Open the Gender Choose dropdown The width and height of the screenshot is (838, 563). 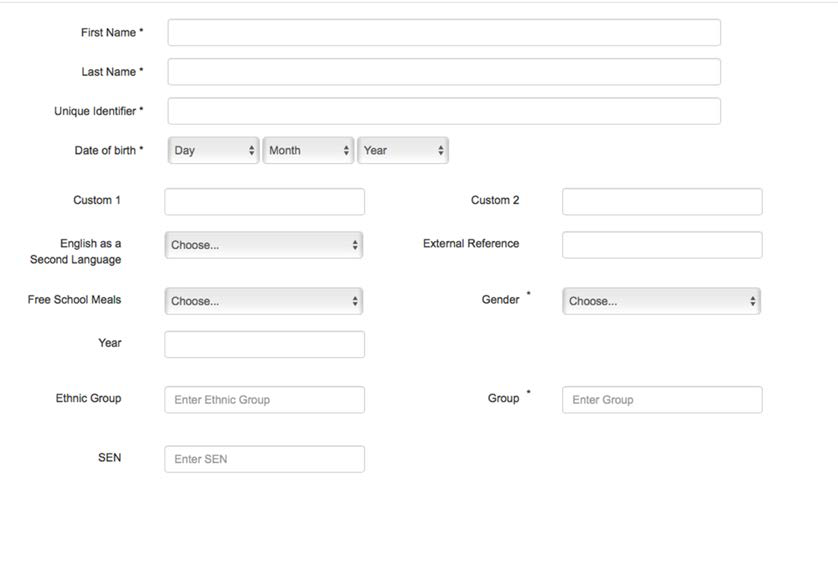click(x=662, y=301)
